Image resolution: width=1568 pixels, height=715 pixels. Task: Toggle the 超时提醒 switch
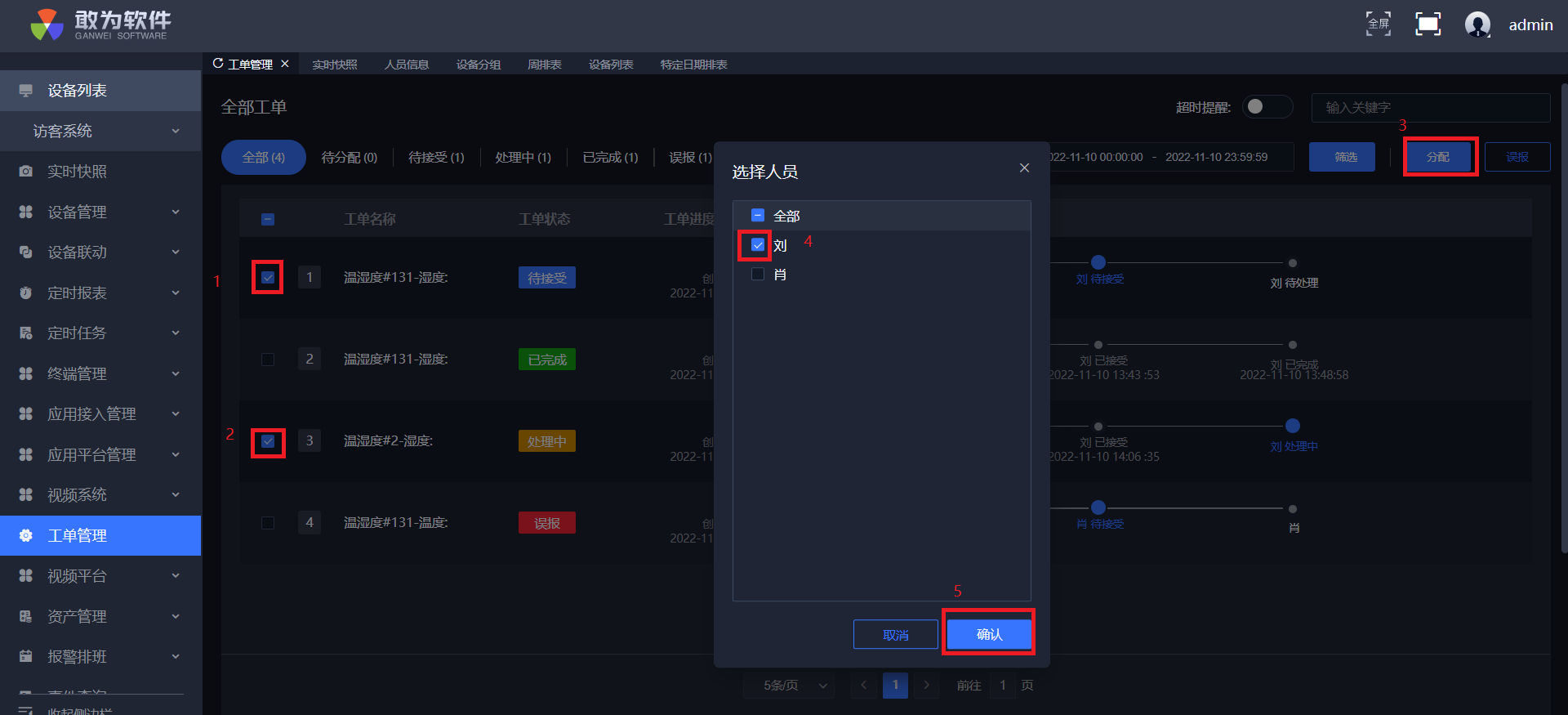click(x=1267, y=106)
